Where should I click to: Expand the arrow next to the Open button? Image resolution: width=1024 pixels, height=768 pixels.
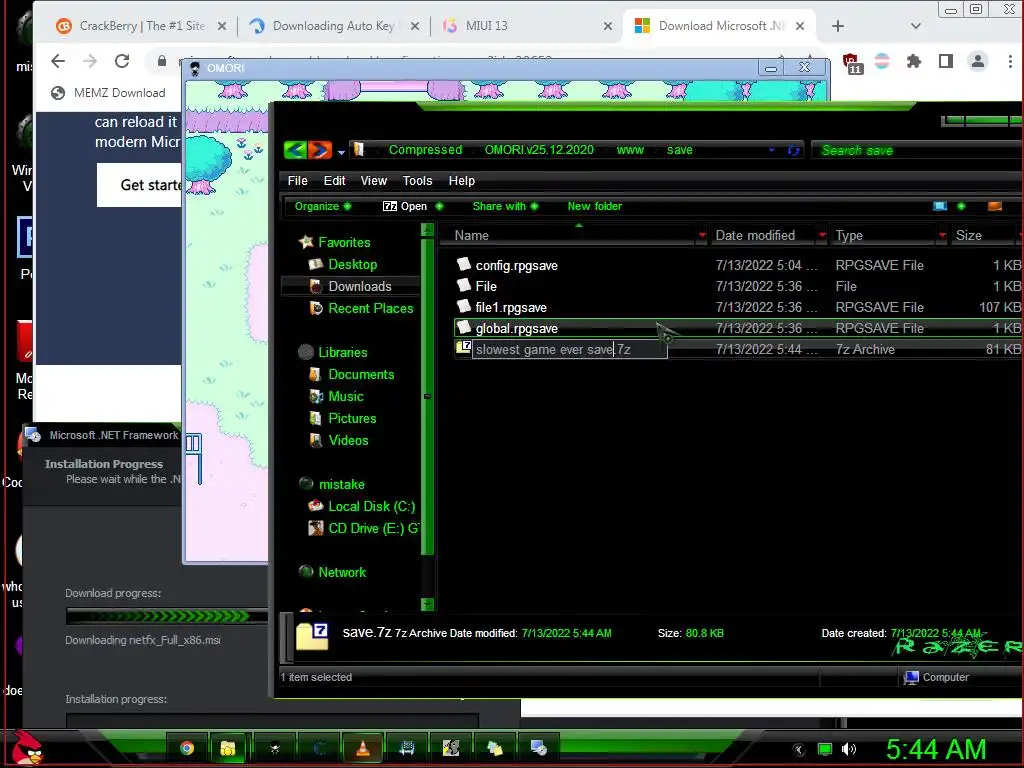coord(439,206)
